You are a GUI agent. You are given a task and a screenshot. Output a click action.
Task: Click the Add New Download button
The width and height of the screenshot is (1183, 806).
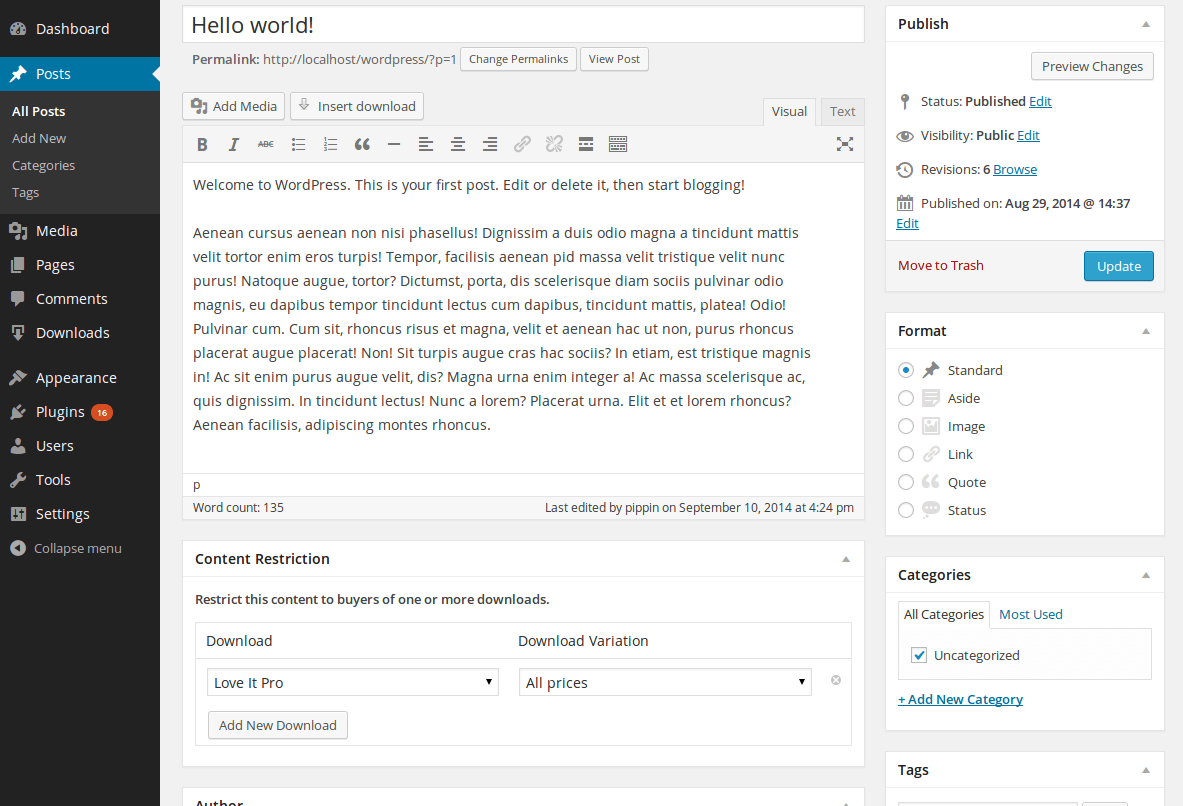[x=277, y=724]
